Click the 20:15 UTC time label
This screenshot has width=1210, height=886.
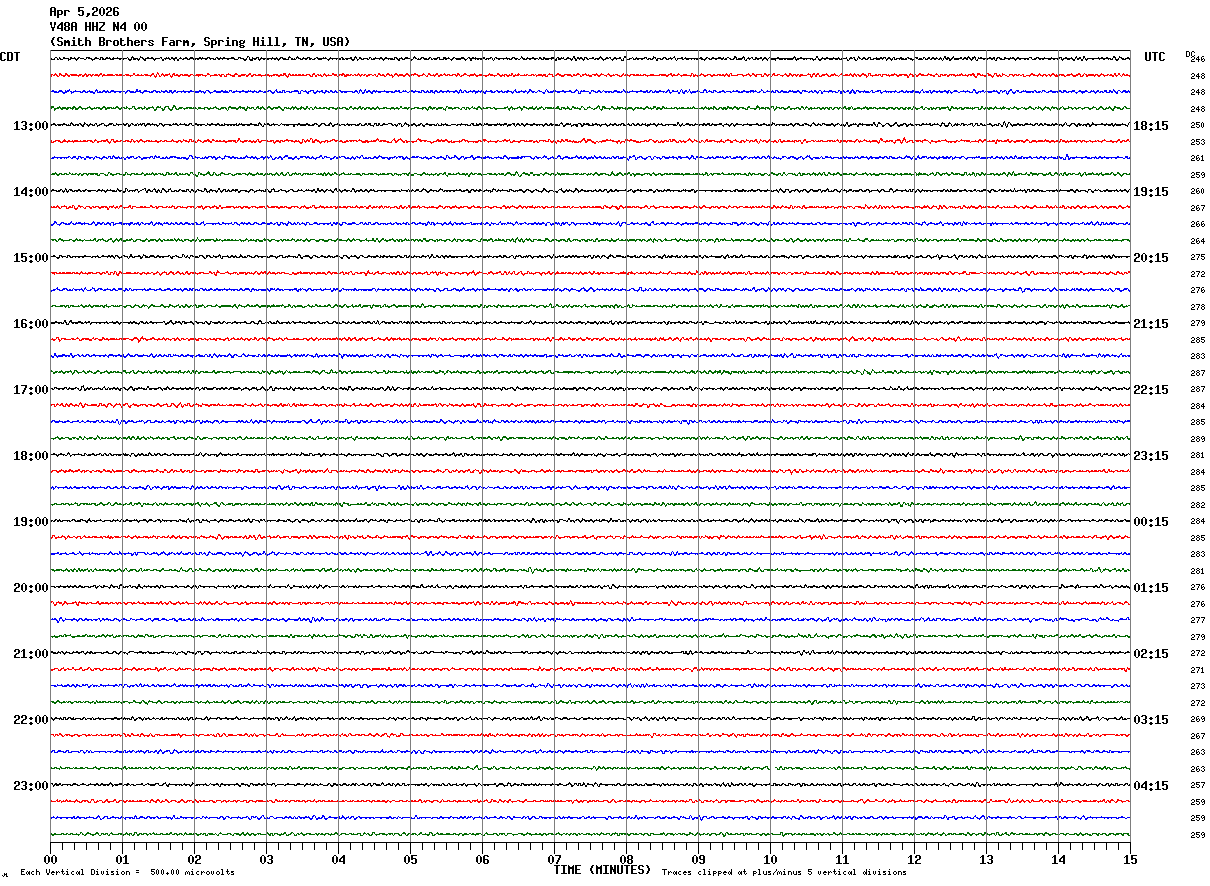pos(1151,258)
